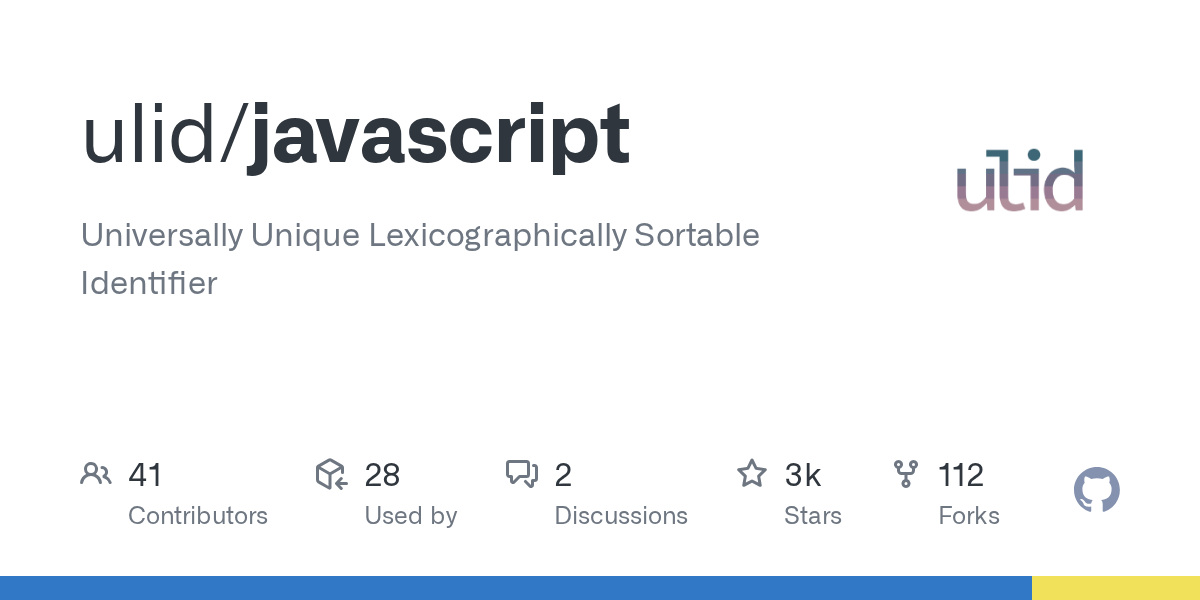The height and width of the screenshot is (600, 1200).
Task: Click the Used by label
Action: tap(410, 516)
